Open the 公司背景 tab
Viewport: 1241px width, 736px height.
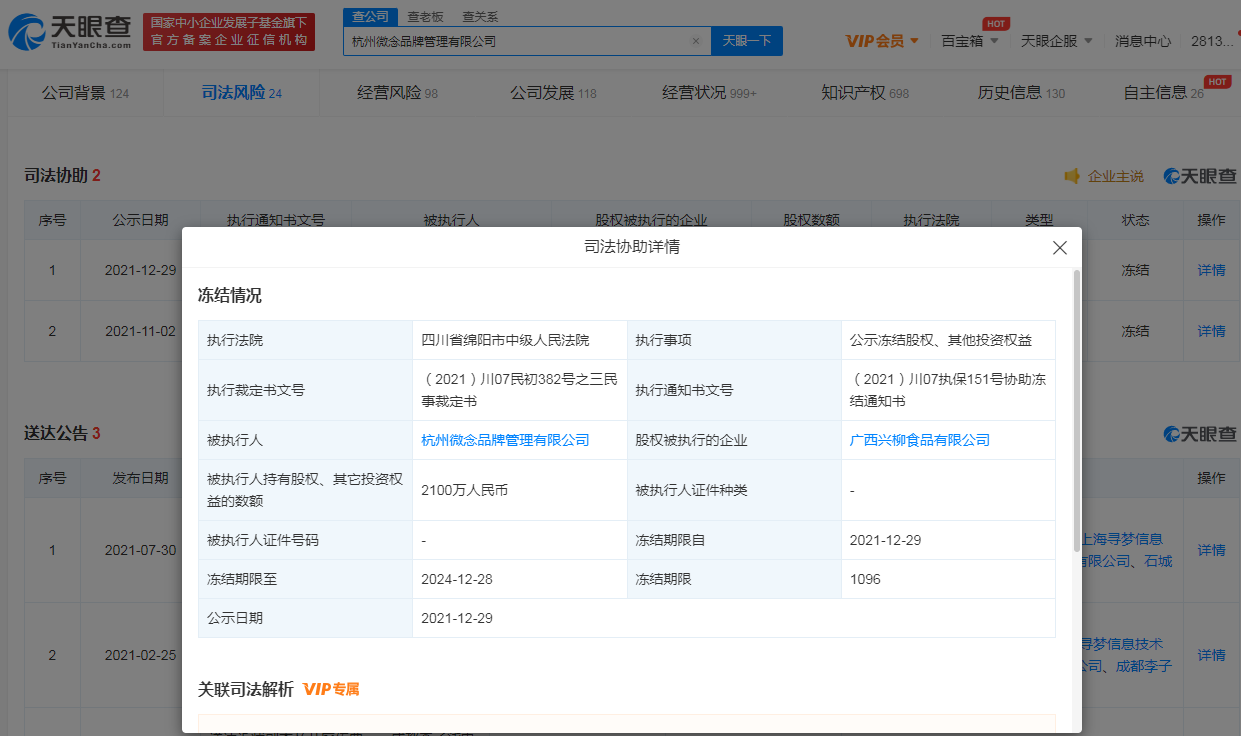(85, 93)
